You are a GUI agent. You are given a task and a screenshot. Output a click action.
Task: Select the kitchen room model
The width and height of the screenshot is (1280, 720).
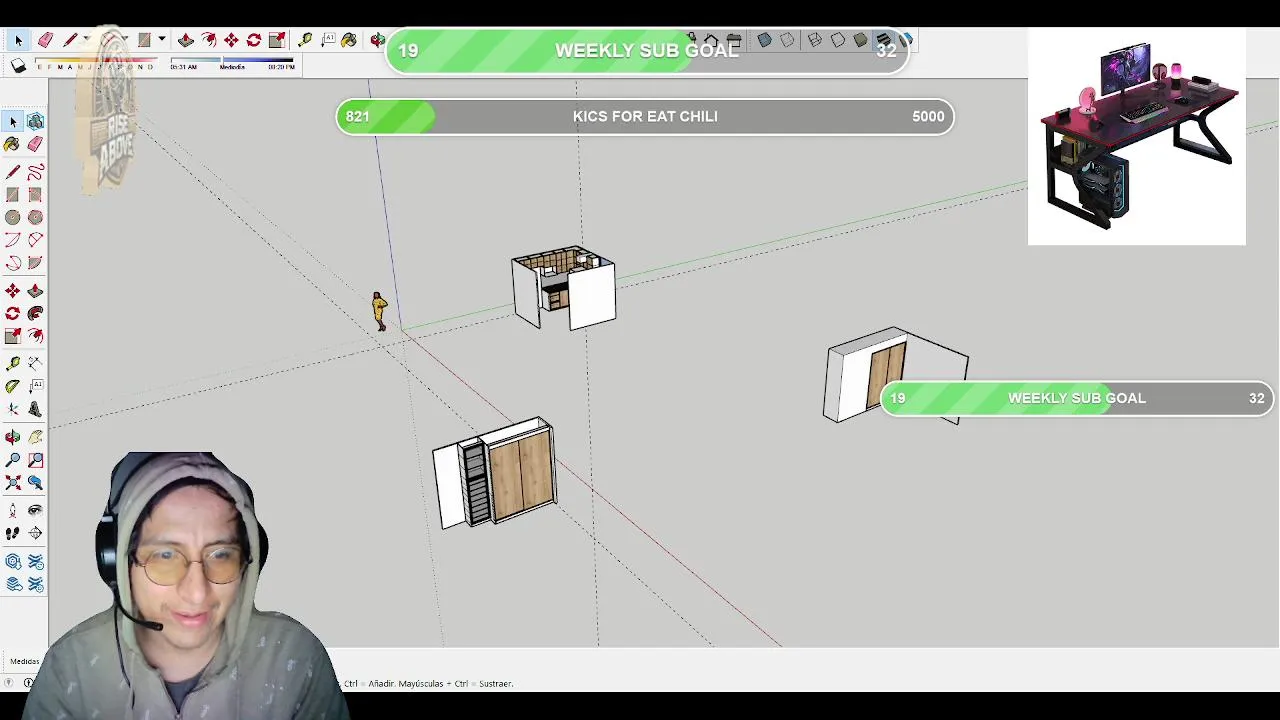[564, 288]
